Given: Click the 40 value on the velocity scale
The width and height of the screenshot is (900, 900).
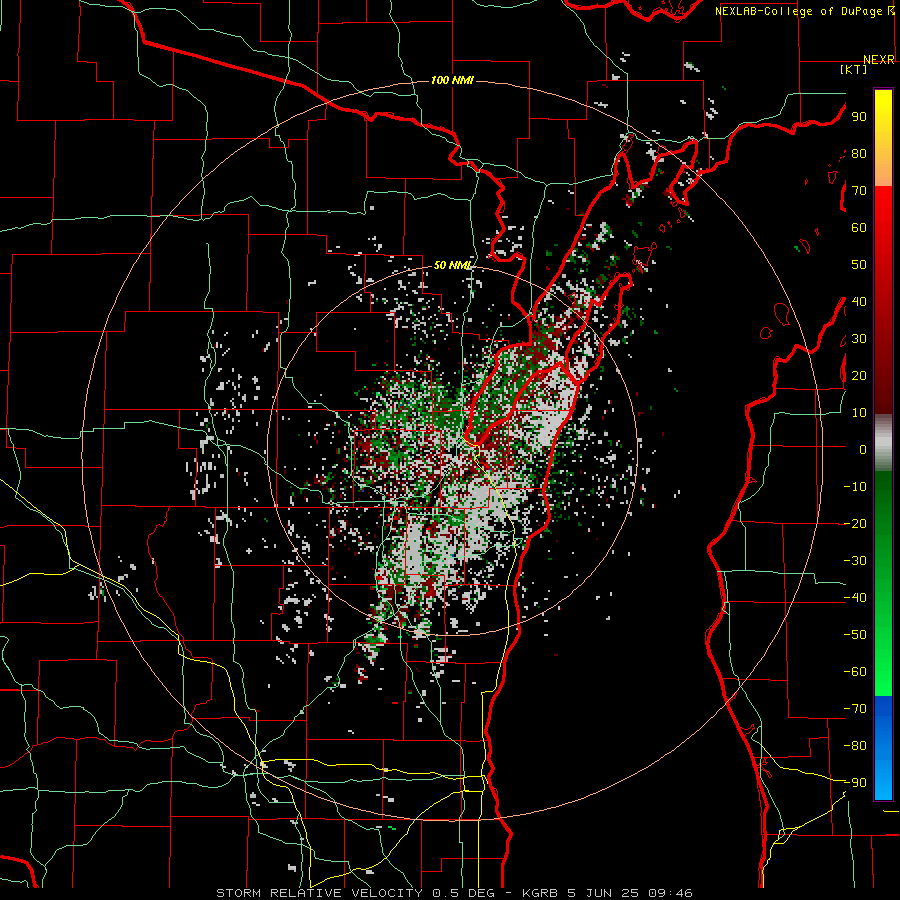Looking at the screenshot, I should pos(859,301).
